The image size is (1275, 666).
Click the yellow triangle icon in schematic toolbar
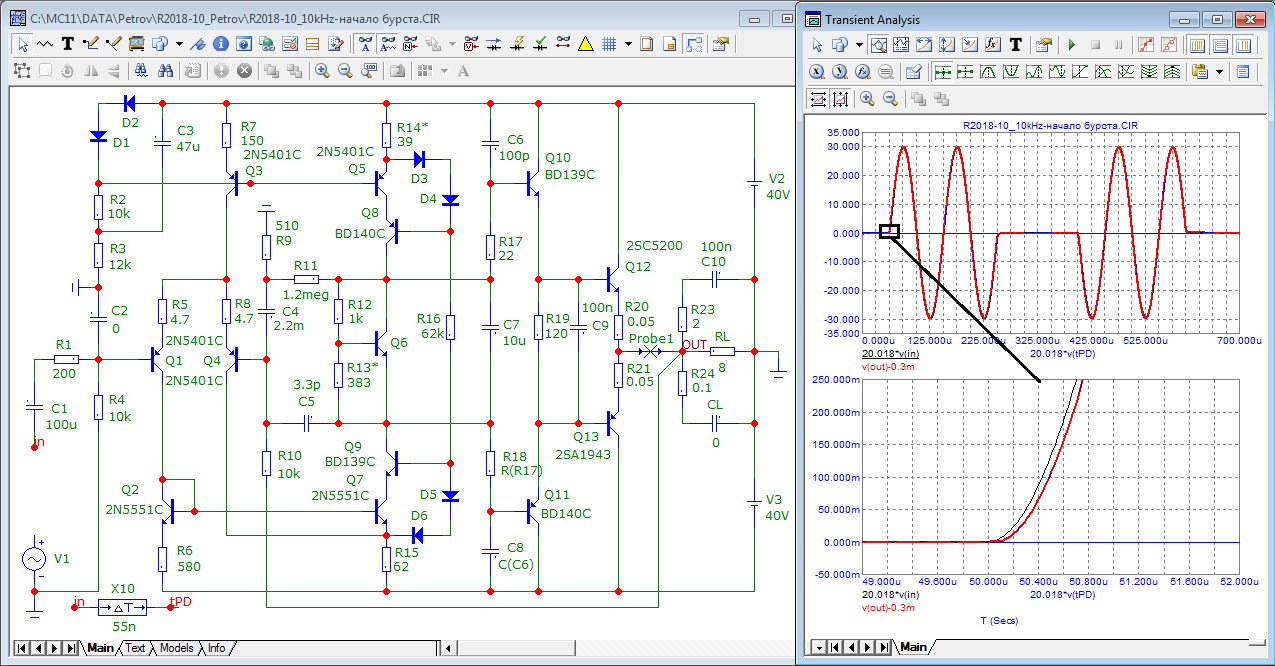586,44
